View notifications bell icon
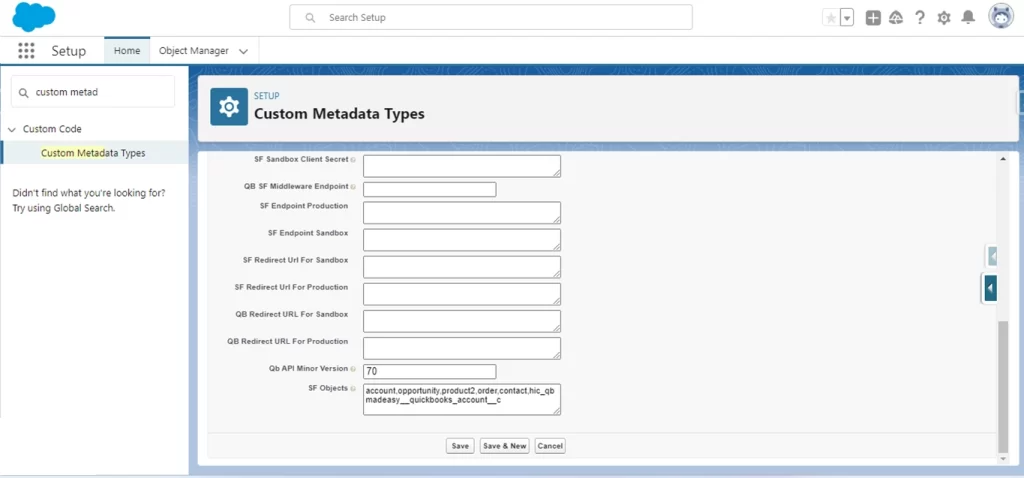The width and height of the screenshot is (1024, 478). (x=968, y=18)
